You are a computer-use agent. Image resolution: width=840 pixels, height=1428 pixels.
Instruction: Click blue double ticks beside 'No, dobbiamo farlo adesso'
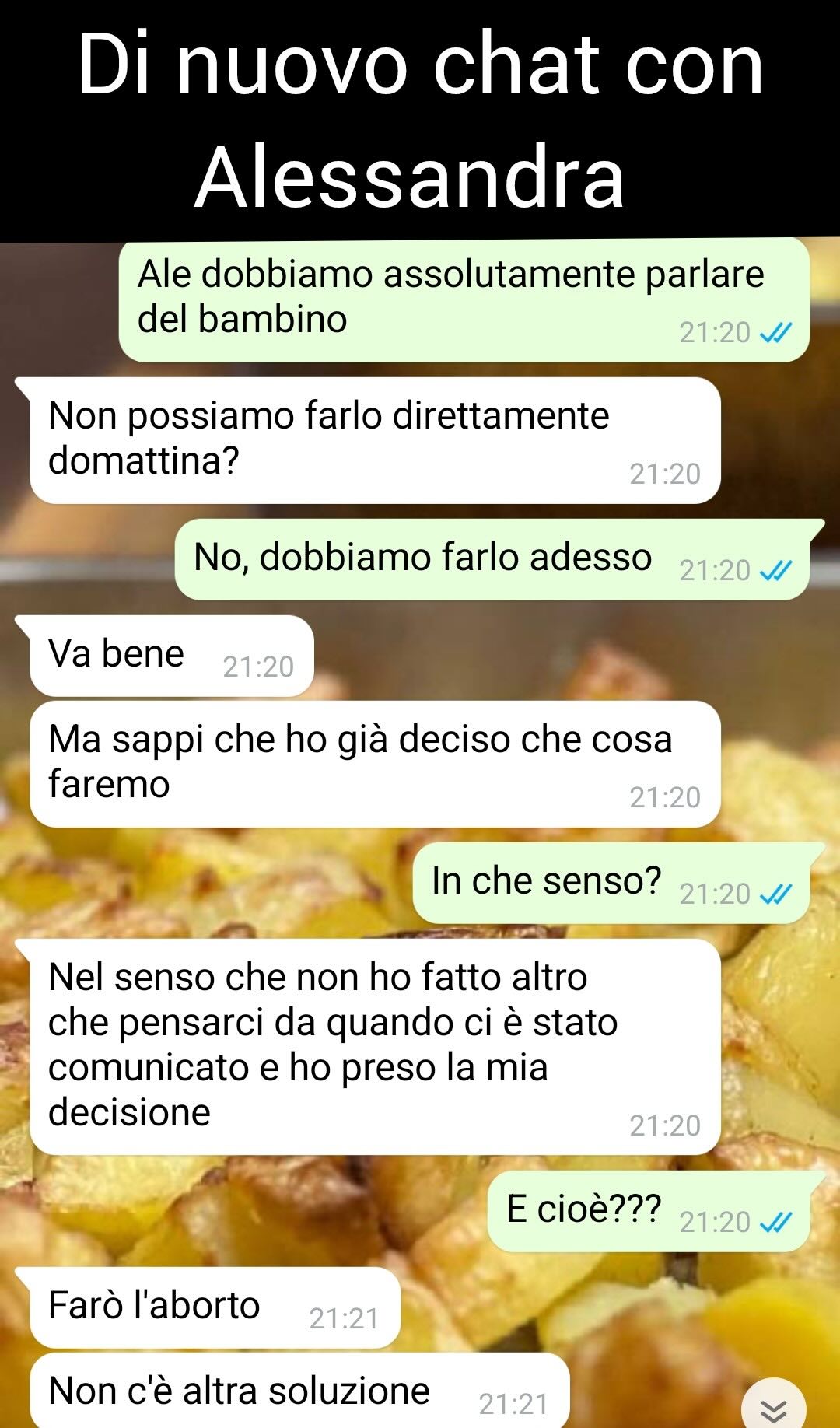coord(775,571)
